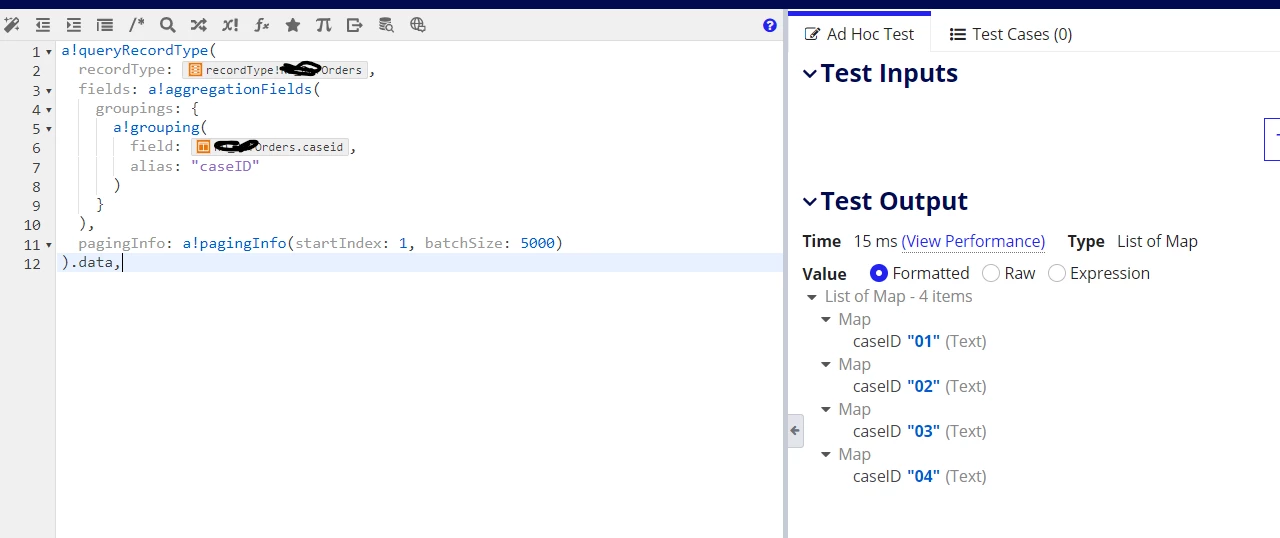Collapse the Test Inputs section
1280x538 pixels.
pos(810,73)
